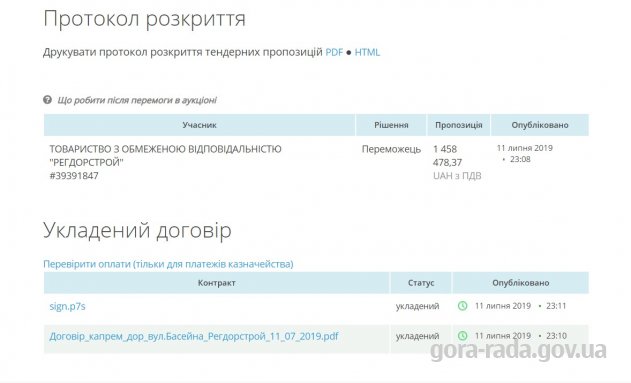Click the 'Учасник' column header
This screenshot has height=383, width=631.
200,125
